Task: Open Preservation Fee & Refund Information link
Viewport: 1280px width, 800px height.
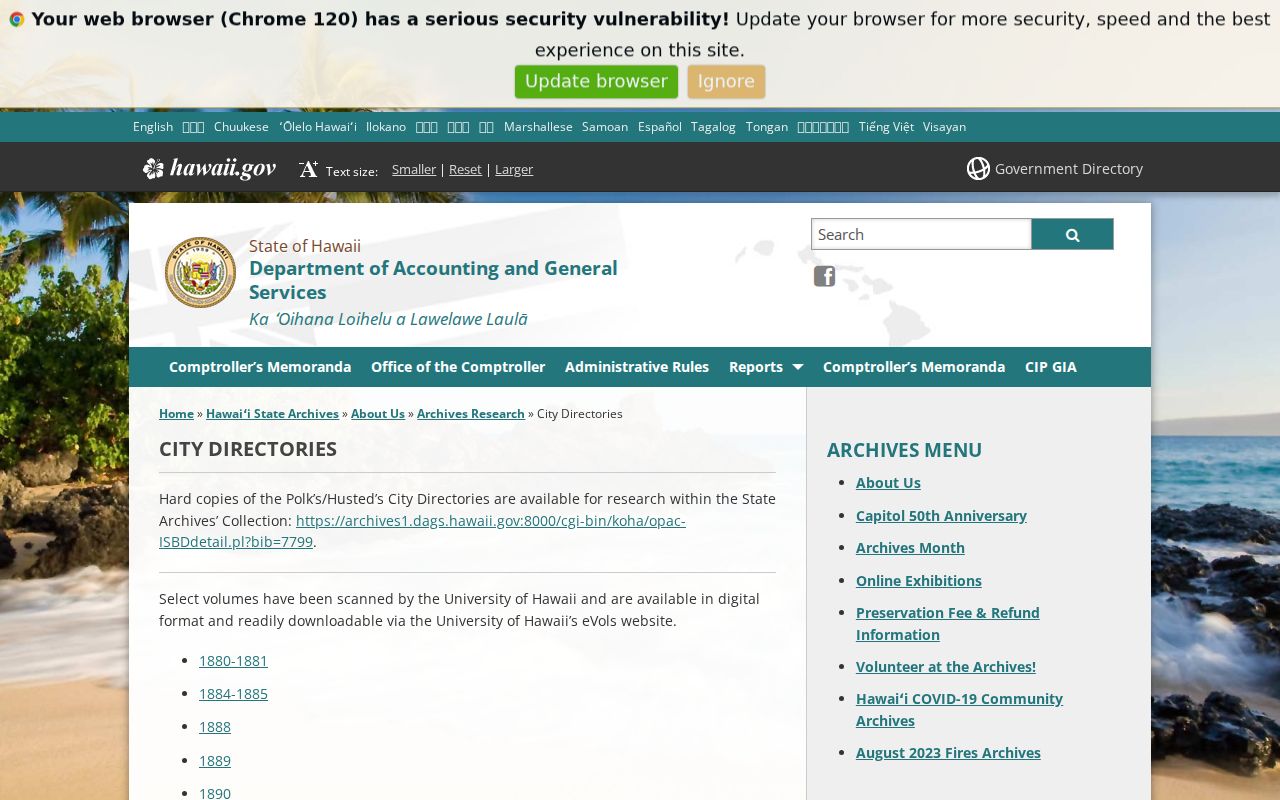Action: pyautogui.click(x=948, y=623)
